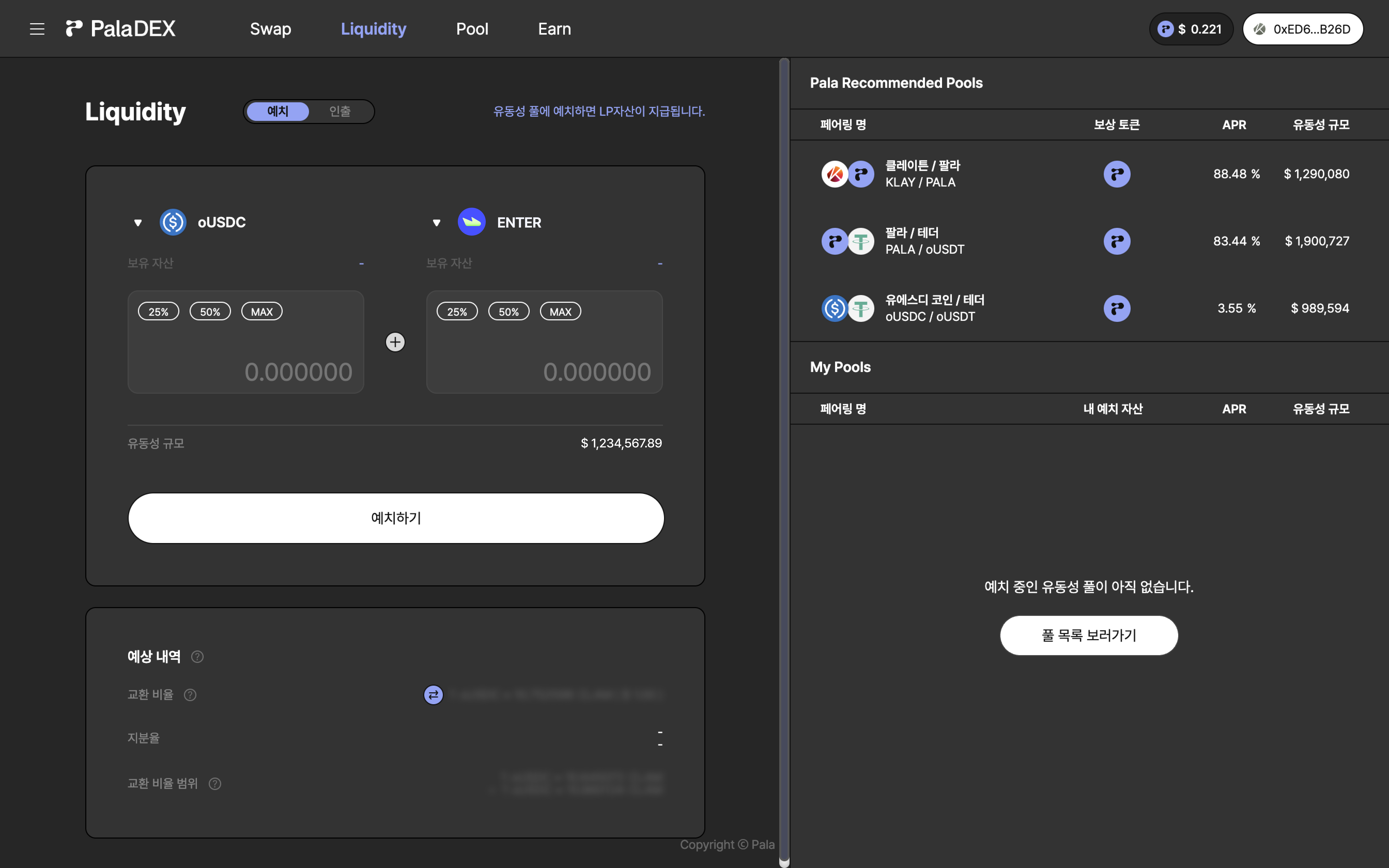Image resolution: width=1389 pixels, height=868 pixels.
Task: Click the oUSDC icon in oUSDC / oUSDT pair
Action: coord(835,308)
